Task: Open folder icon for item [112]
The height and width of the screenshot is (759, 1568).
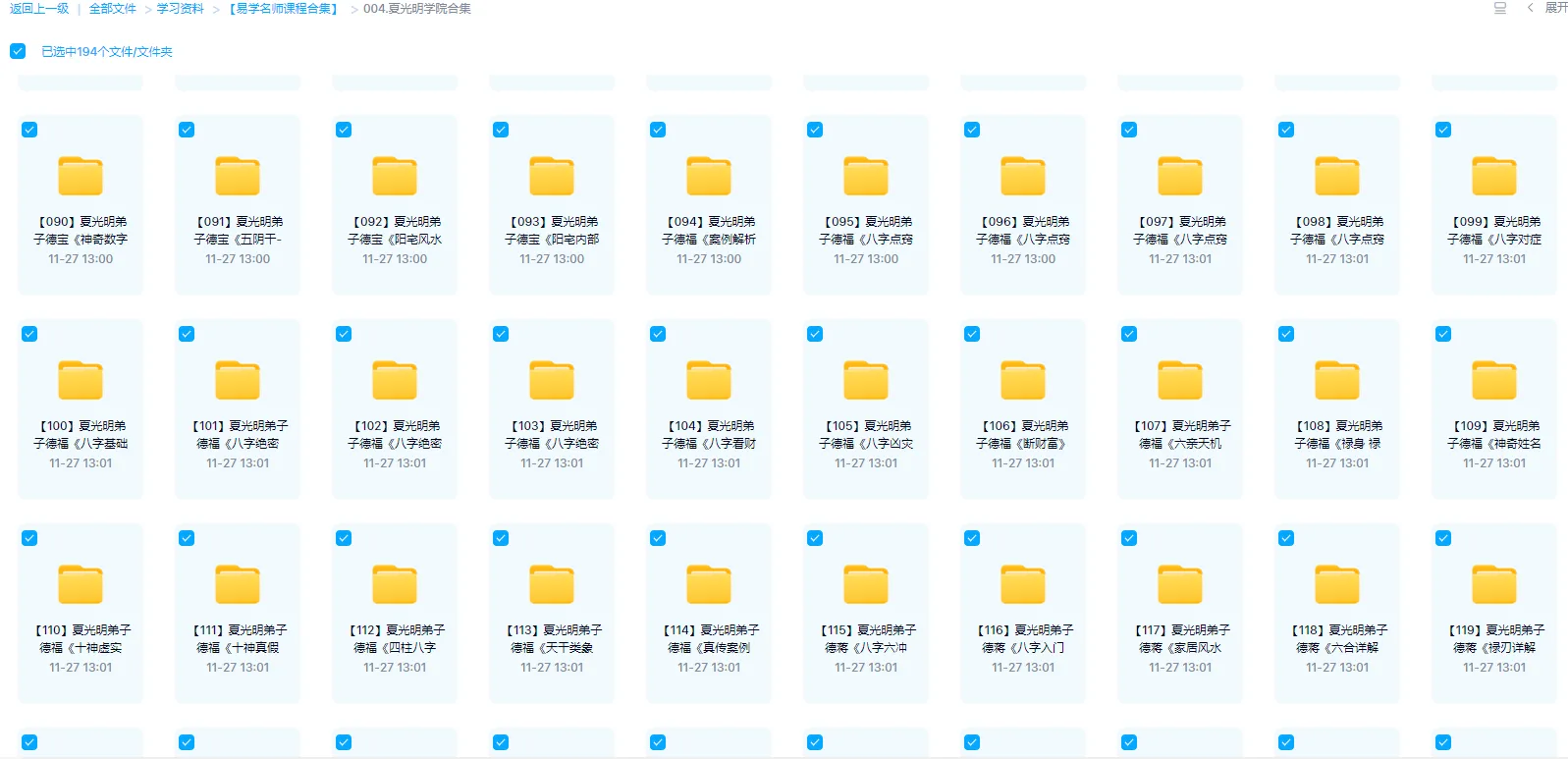Action: 395,585
